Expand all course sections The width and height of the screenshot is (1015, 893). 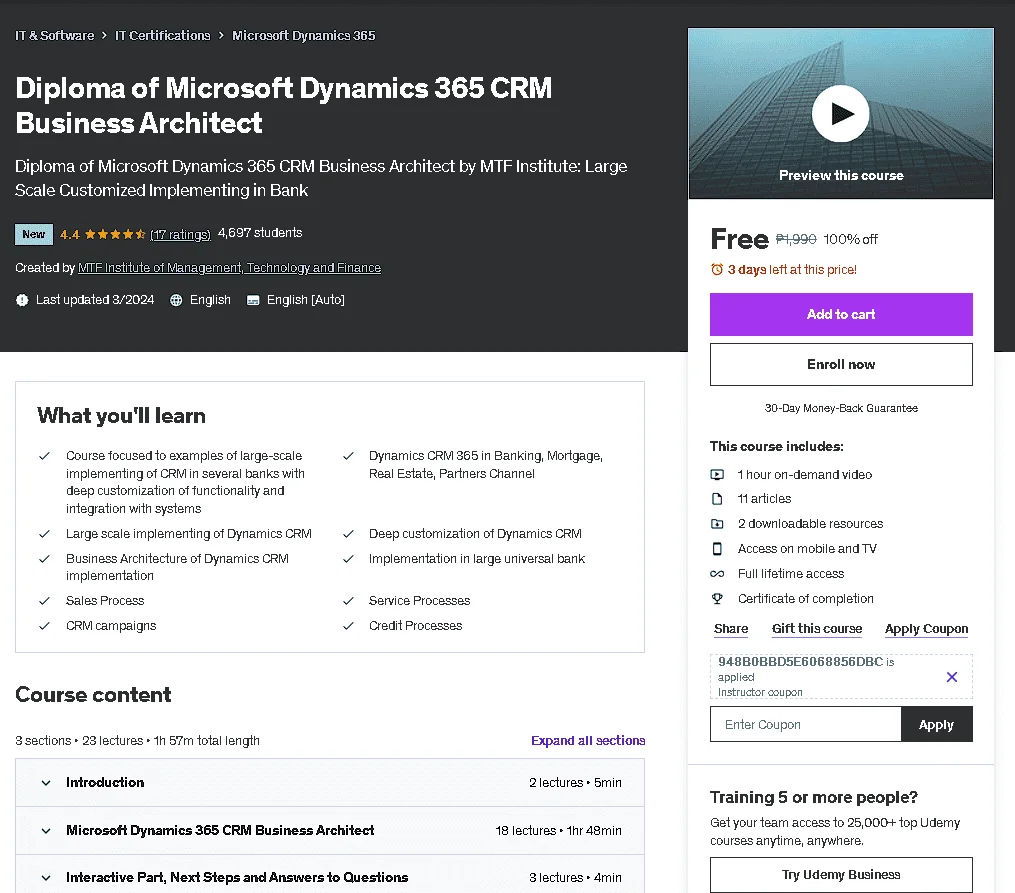pos(588,740)
